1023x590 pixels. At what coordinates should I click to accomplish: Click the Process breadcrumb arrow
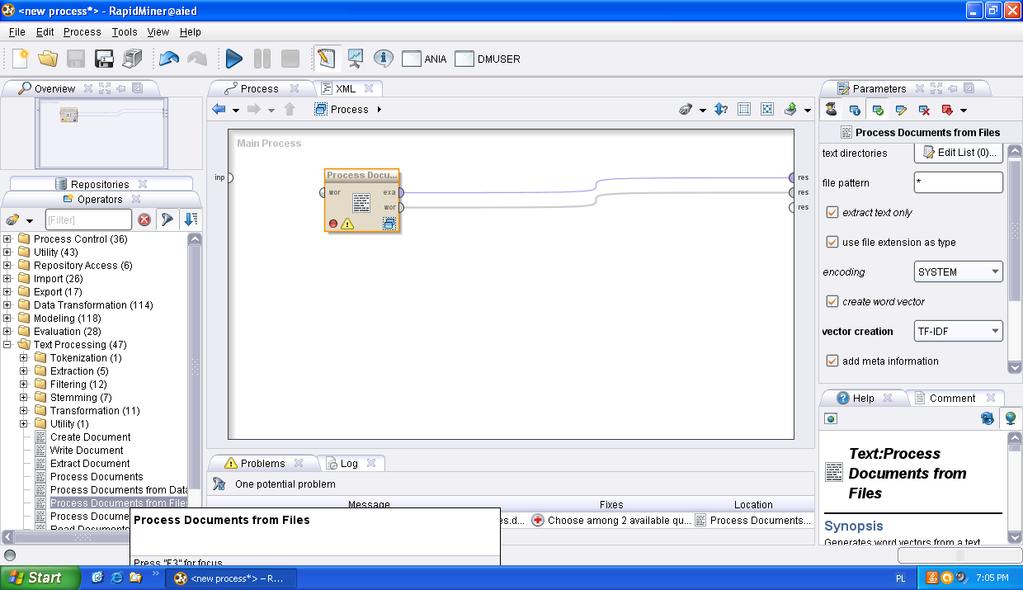379,109
